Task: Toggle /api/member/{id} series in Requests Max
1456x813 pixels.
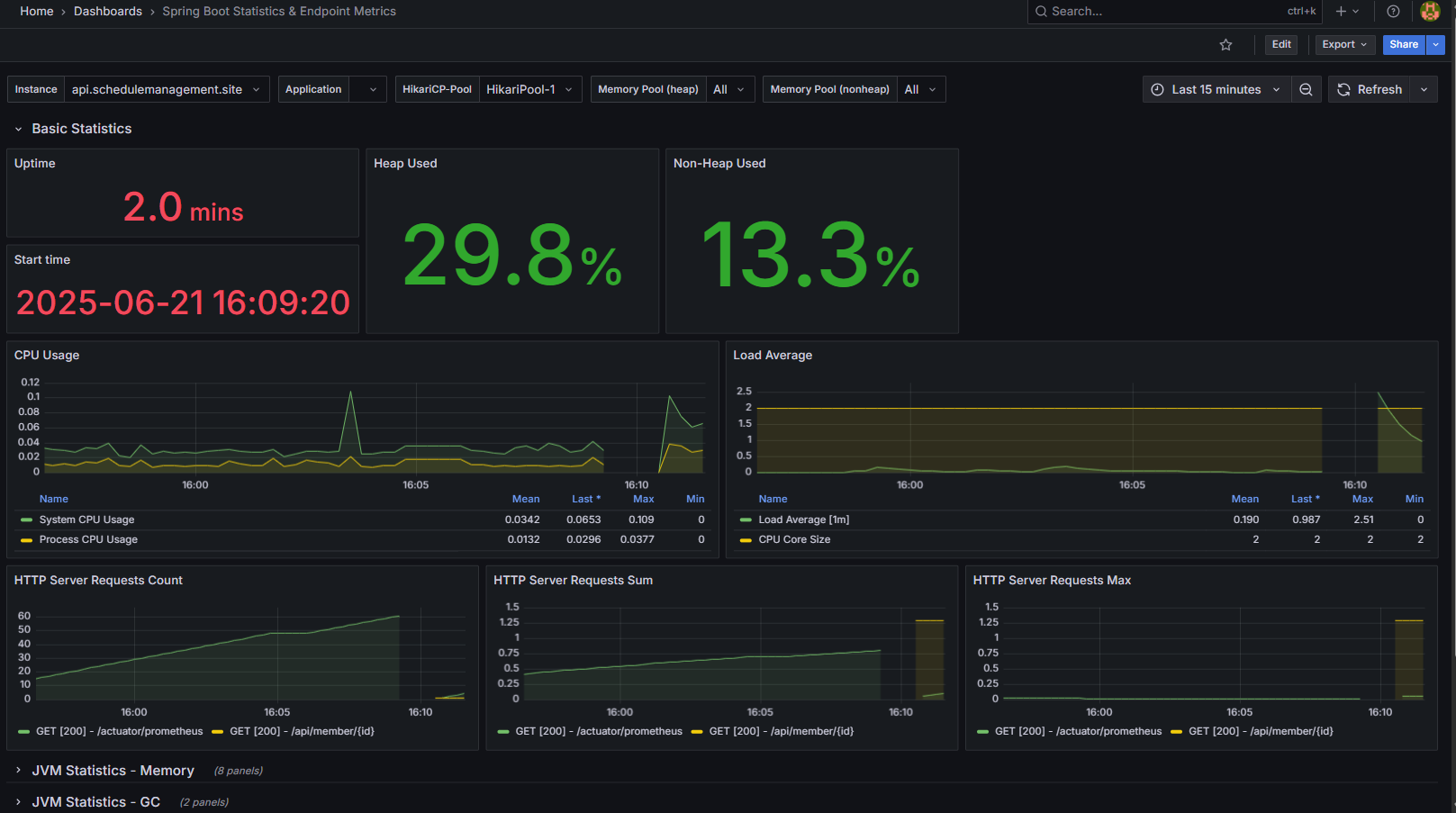Action: coord(1261,731)
